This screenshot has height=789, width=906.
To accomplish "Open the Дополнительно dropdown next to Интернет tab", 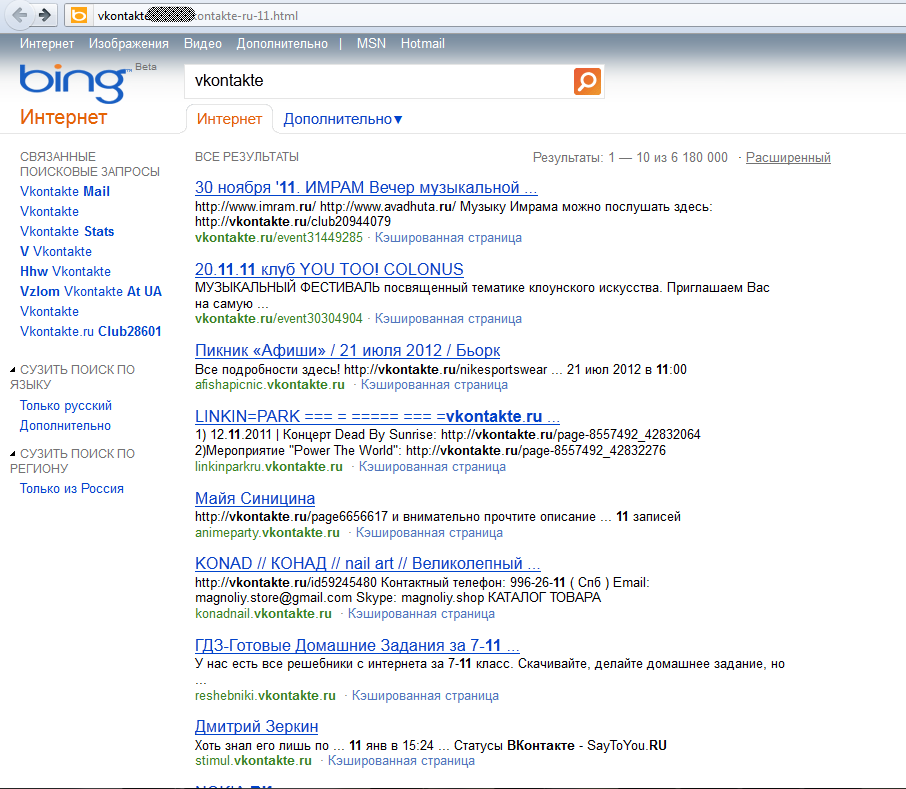I will pyautogui.click(x=342, y=119).
